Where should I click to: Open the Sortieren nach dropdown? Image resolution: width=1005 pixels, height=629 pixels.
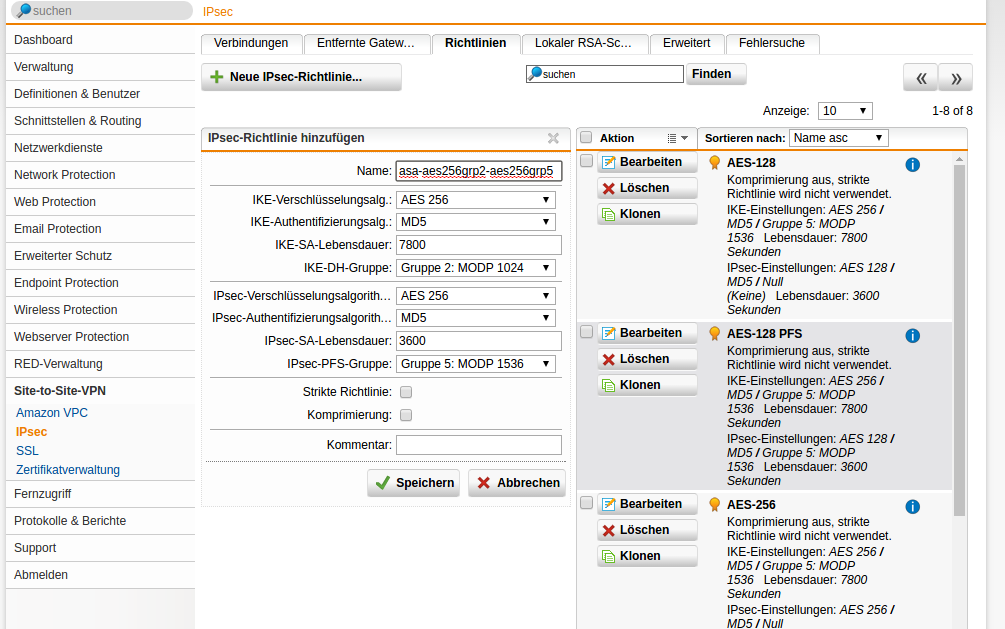tap(838, 138)
